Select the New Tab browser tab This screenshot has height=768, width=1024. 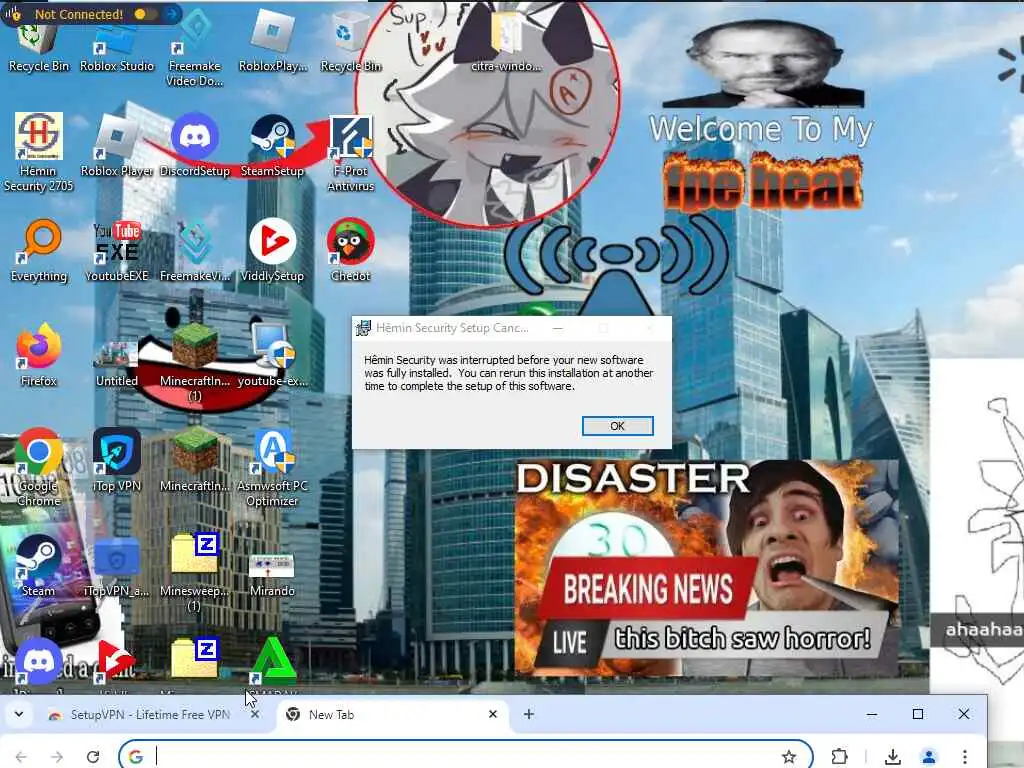pyautogui.click(x=390, y=714)
